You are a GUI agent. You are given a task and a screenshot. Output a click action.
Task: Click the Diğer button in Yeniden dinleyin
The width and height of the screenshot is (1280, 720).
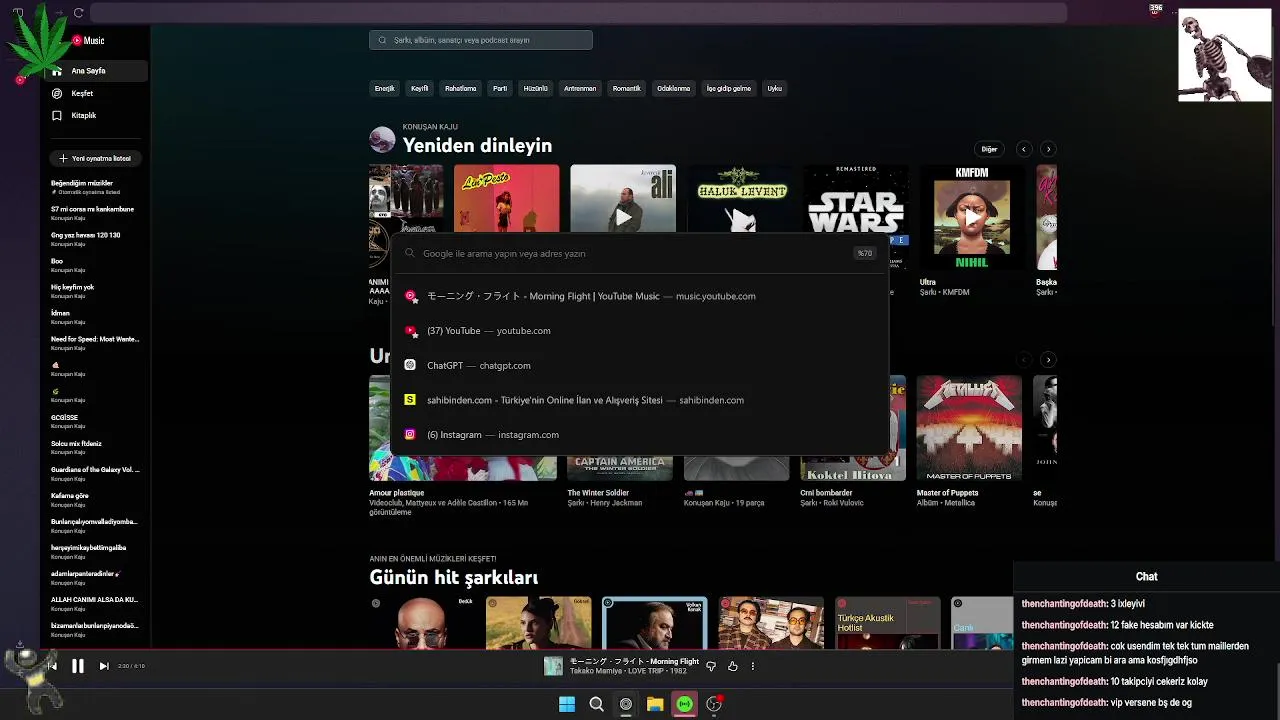pyautogui.click(x=989, y=149)
